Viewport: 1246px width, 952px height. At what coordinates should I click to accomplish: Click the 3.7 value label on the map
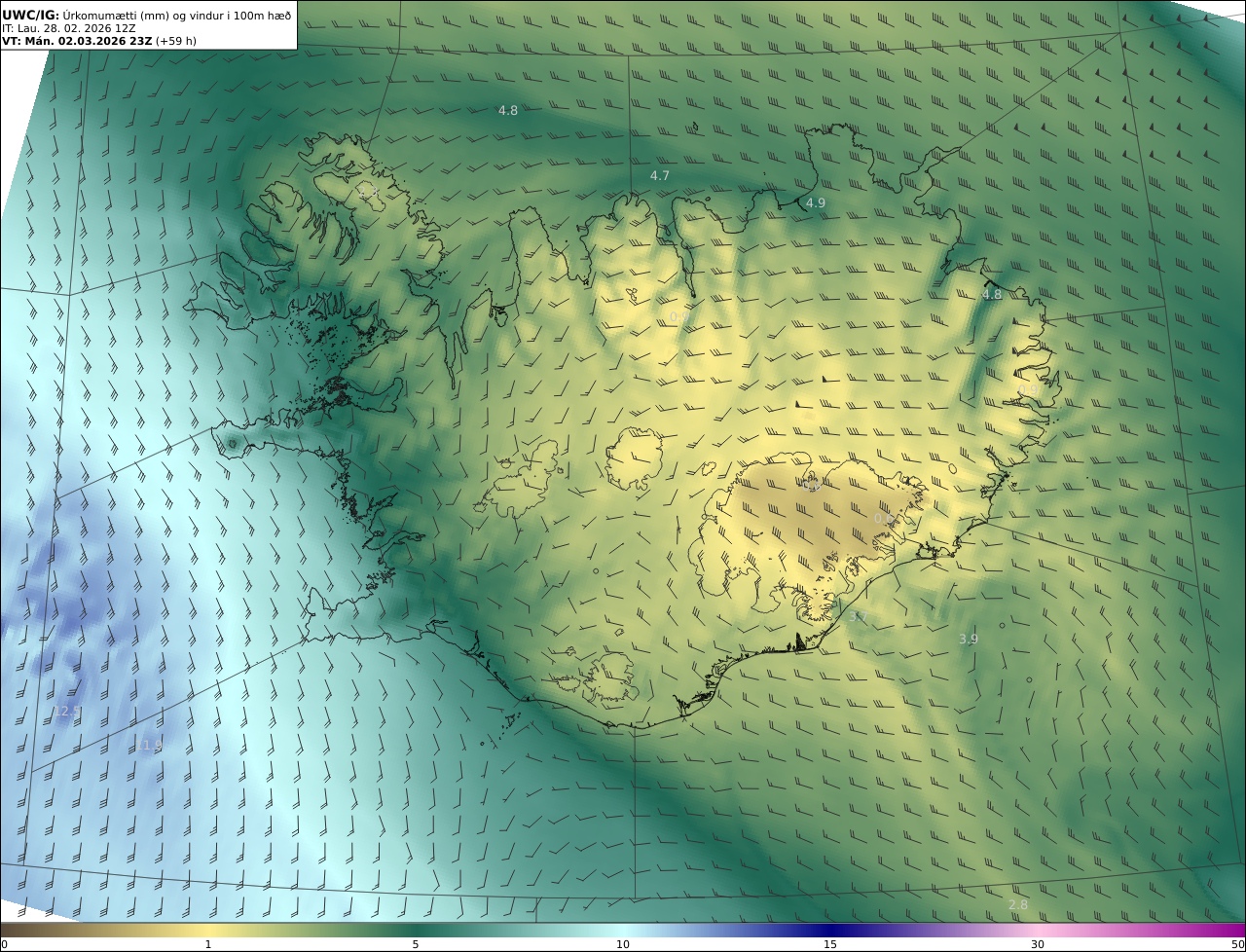click(x=858, y=617)
